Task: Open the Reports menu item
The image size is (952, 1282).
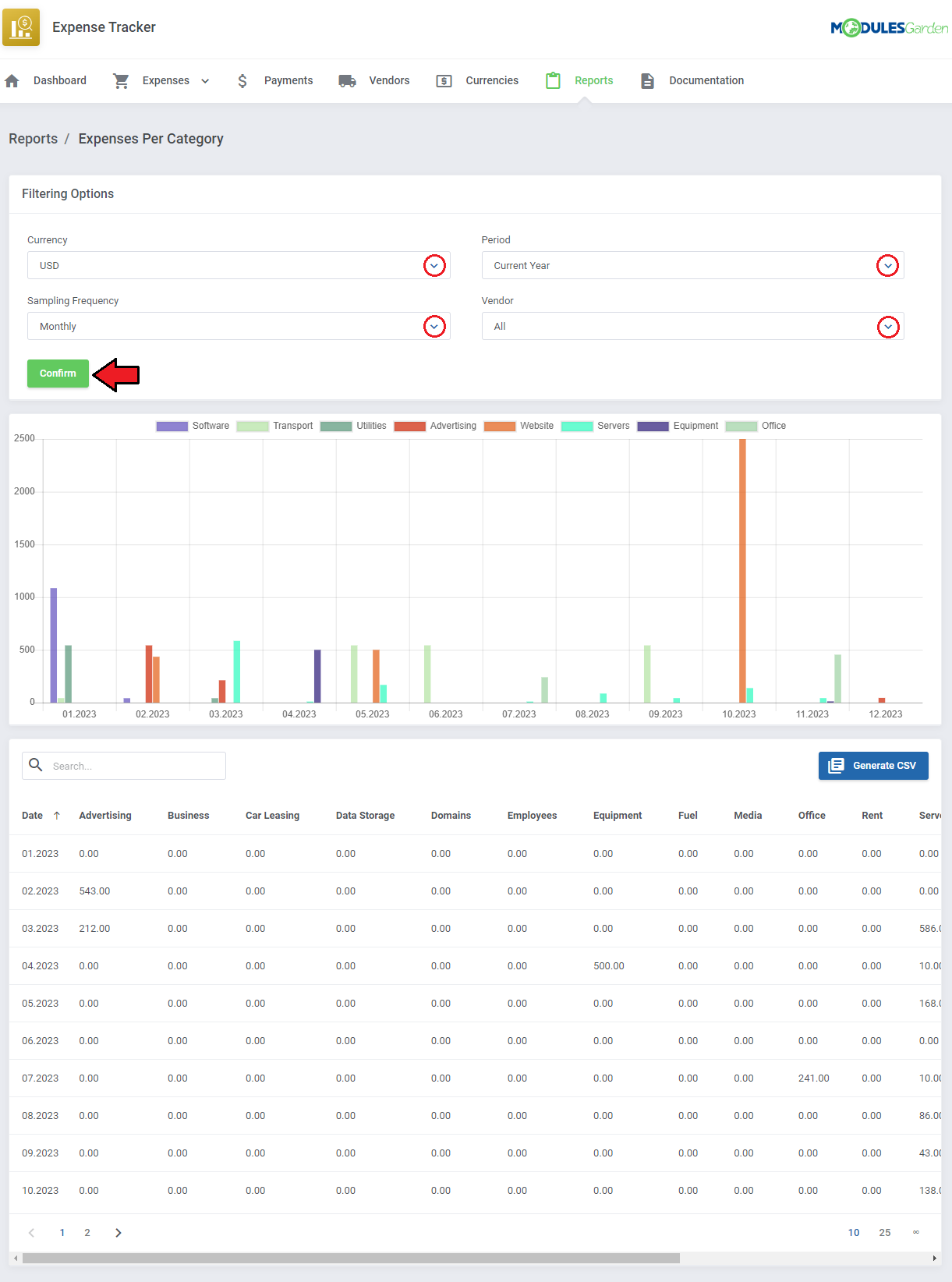Action: click(x=594, y=80)
